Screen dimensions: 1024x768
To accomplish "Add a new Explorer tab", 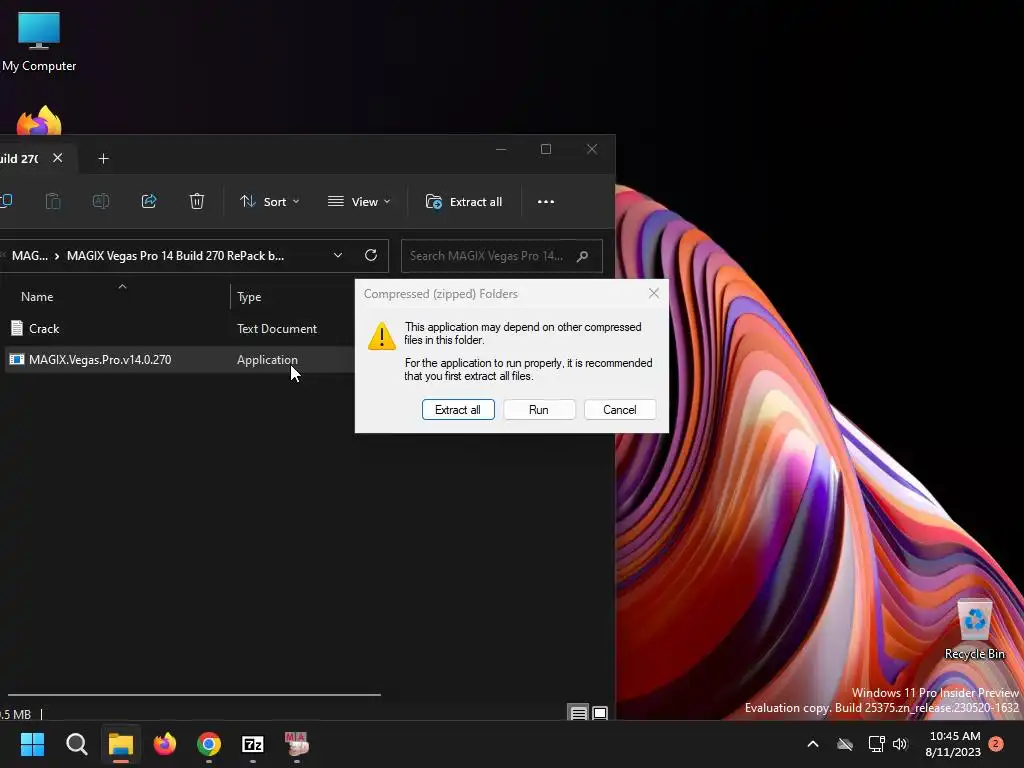I will 103,159.
